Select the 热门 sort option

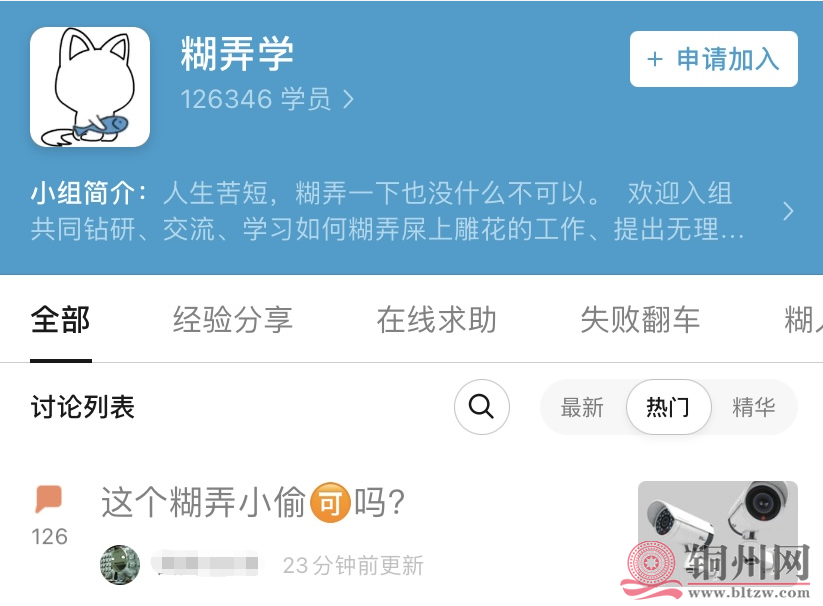pos(668,407)
